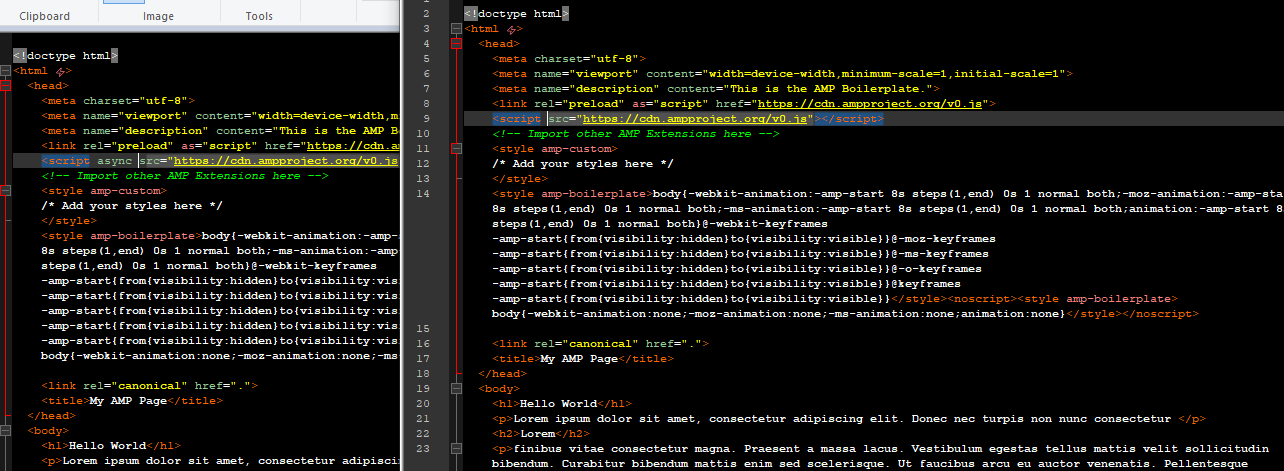The image size is (1284, 471).
Task: Click the "Hello World" heading in left editor
Action: coord(108,446)
